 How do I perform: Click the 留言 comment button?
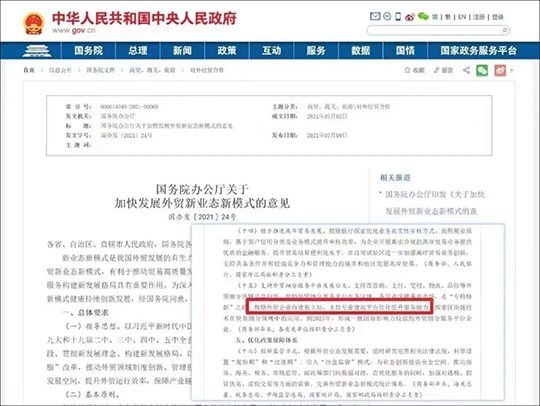tap(444, 70)
